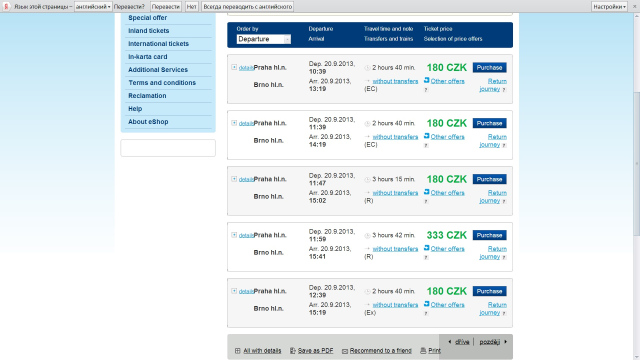Image resolution: width=640 pixels, height=360 pixels.
Task: Click the always translate from English button
Action: point(247,7)
